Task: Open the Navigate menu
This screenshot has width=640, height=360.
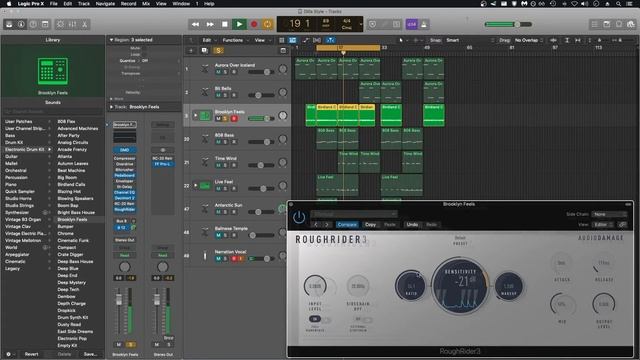Action: [105, 4]
